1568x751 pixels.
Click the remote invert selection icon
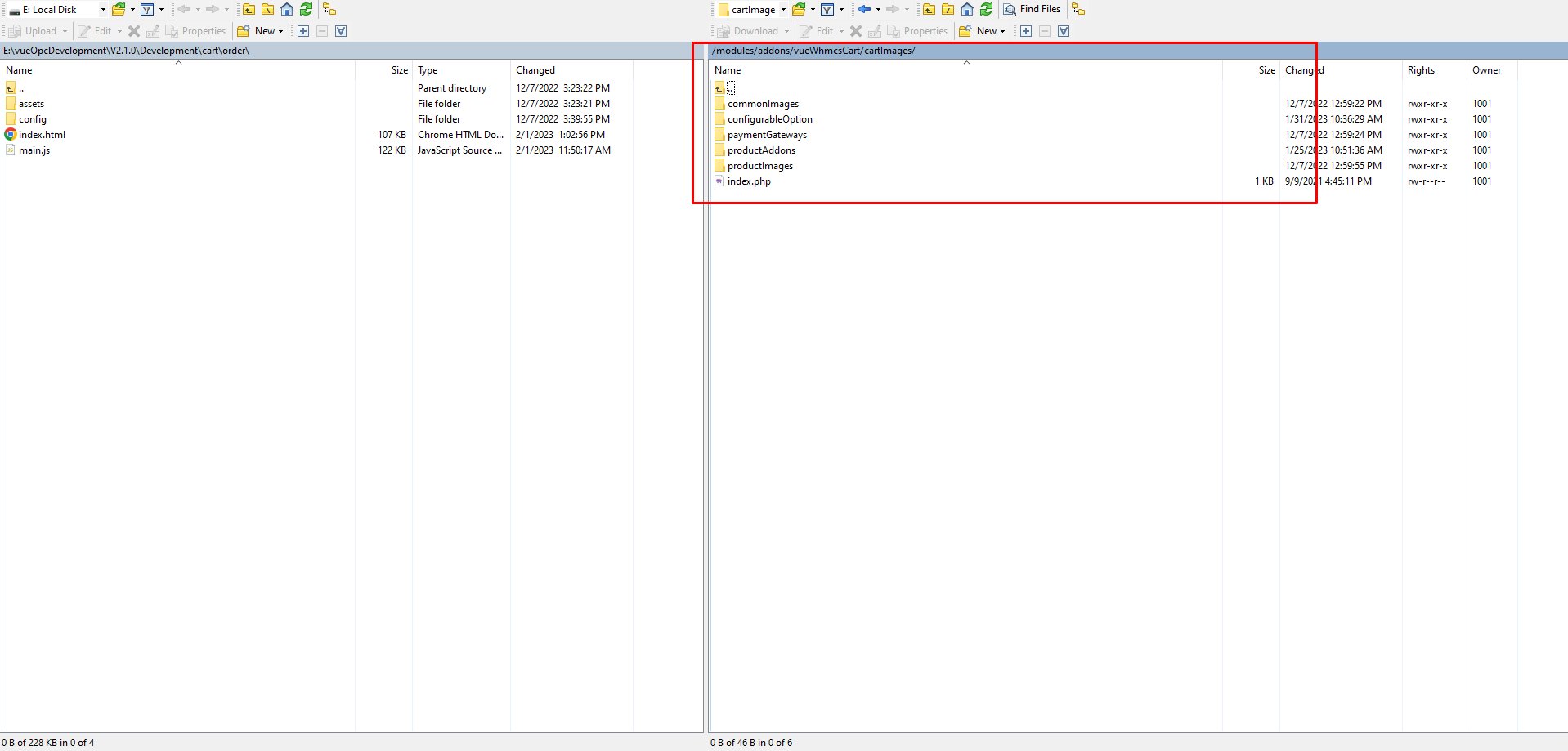[1064, 31]
